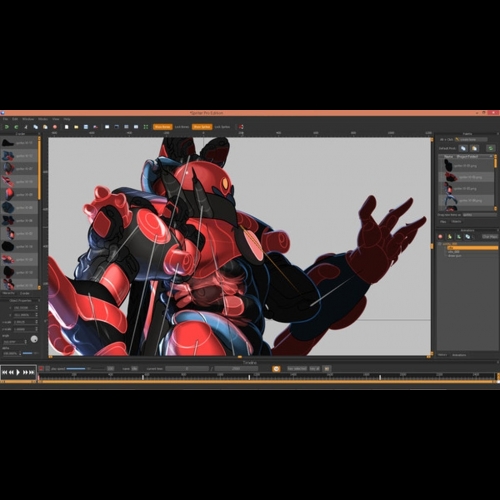Click the Char Maps button
Image resolution: width=500 pixels, height=500 pixels.
click(490, 237)
